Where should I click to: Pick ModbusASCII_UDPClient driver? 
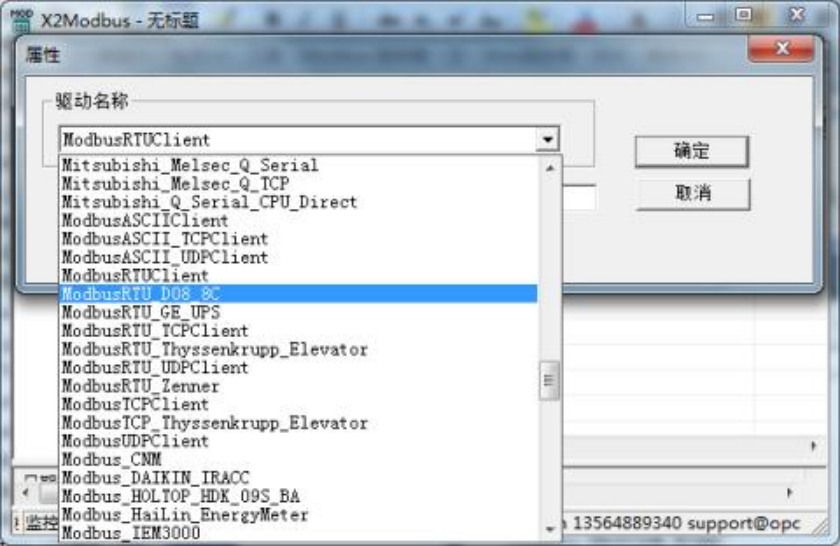point(298,257)
